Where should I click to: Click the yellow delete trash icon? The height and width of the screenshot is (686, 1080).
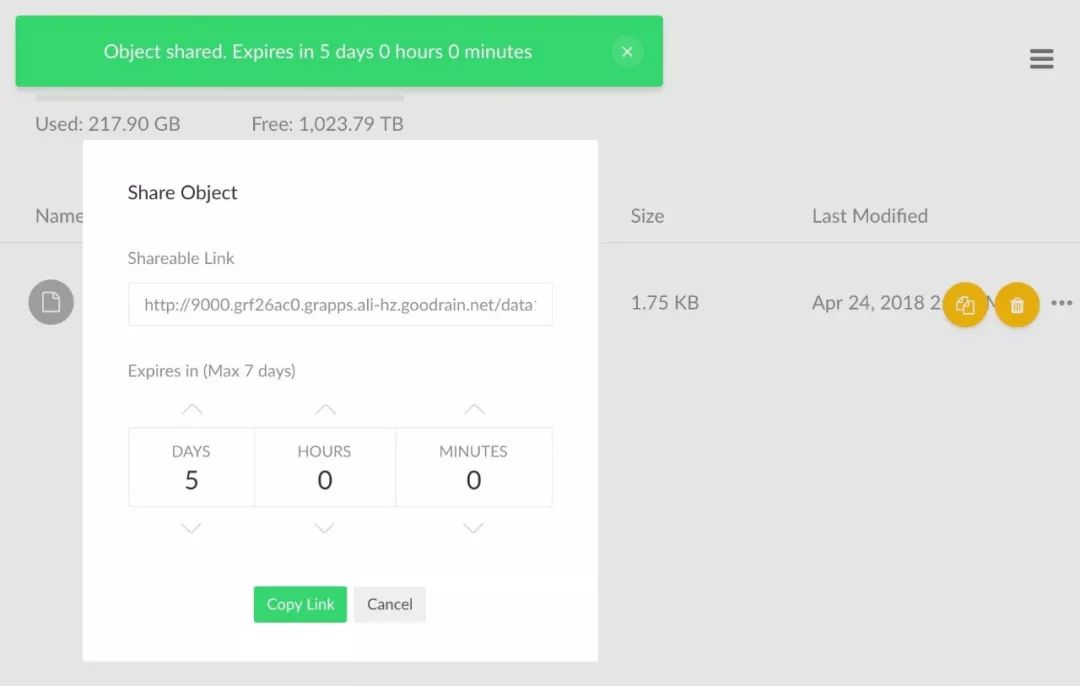[1017, 305]
